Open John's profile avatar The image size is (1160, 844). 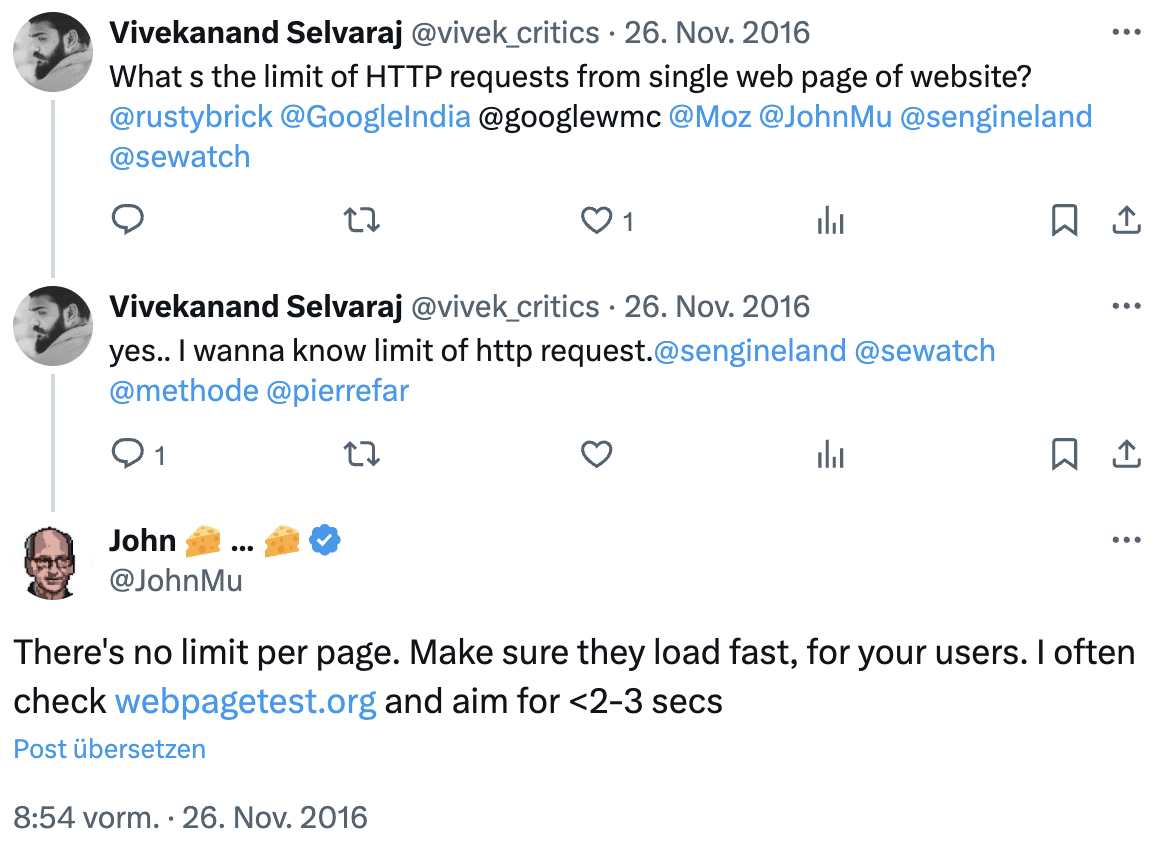(50, 563)
